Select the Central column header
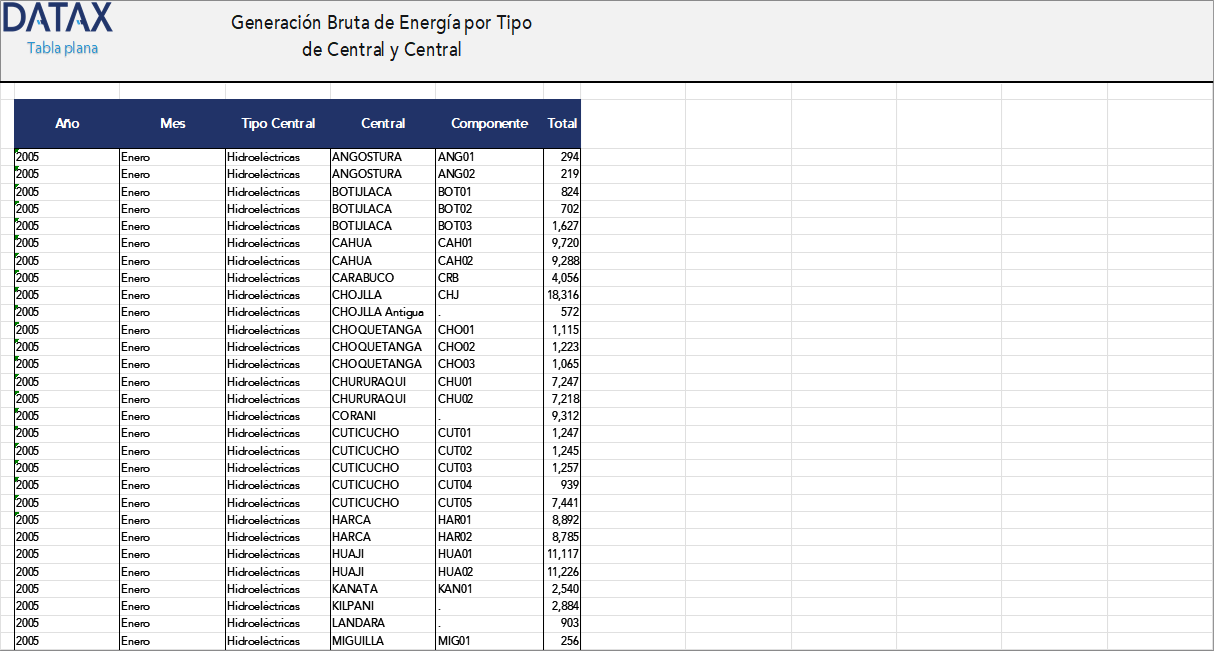This screenshot has width=1214, height=651. 383,124
